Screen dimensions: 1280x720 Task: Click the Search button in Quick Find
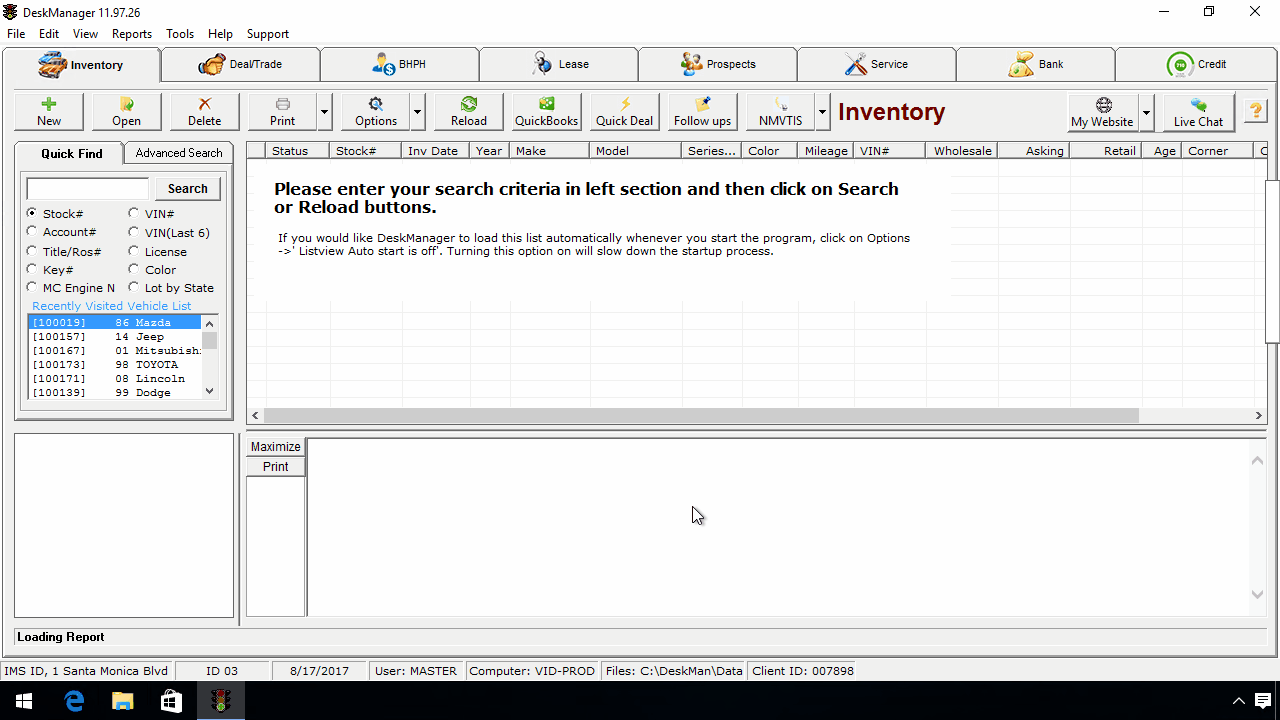(188, 188)
